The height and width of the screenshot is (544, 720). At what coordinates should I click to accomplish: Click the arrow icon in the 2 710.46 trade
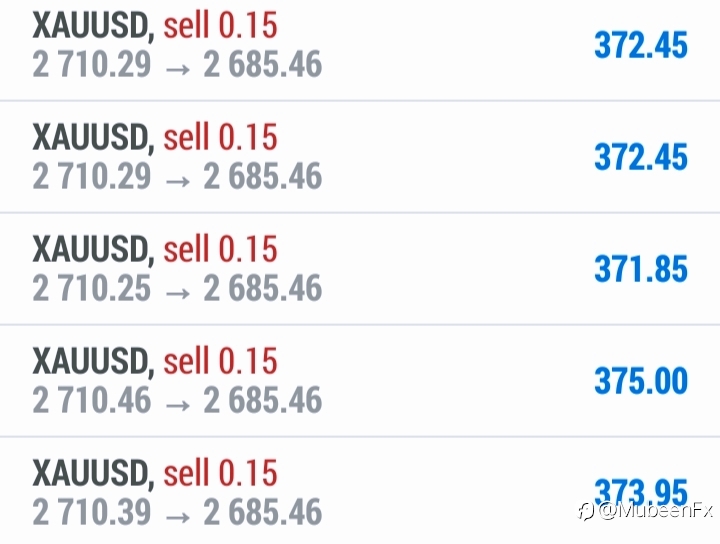pyautogui.click(x=177, y=405)
